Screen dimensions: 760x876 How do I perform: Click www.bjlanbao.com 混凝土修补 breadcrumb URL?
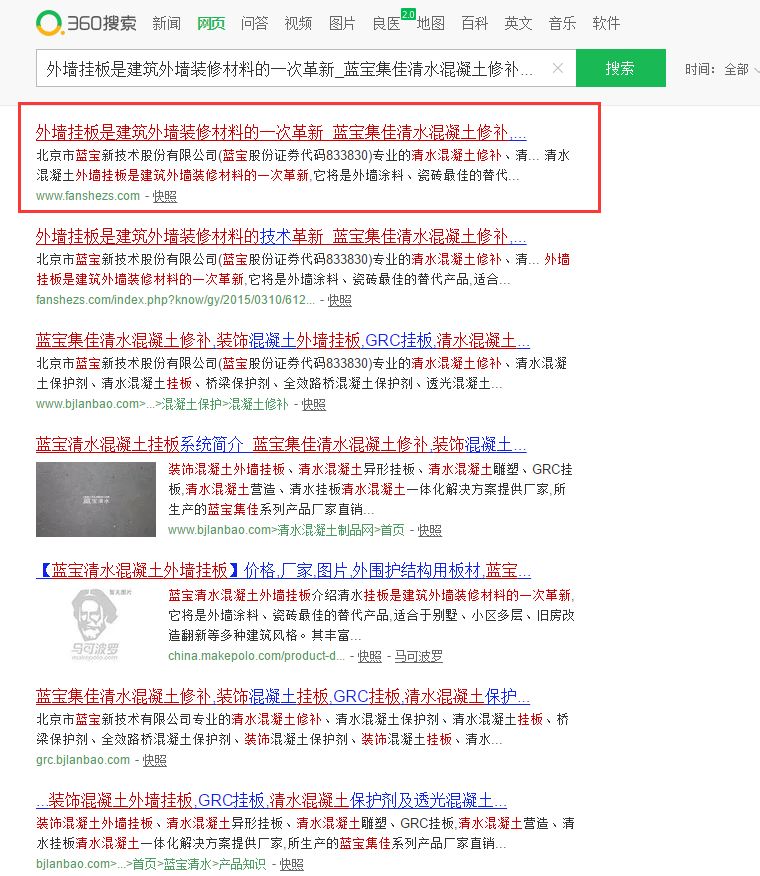point(162,404)
